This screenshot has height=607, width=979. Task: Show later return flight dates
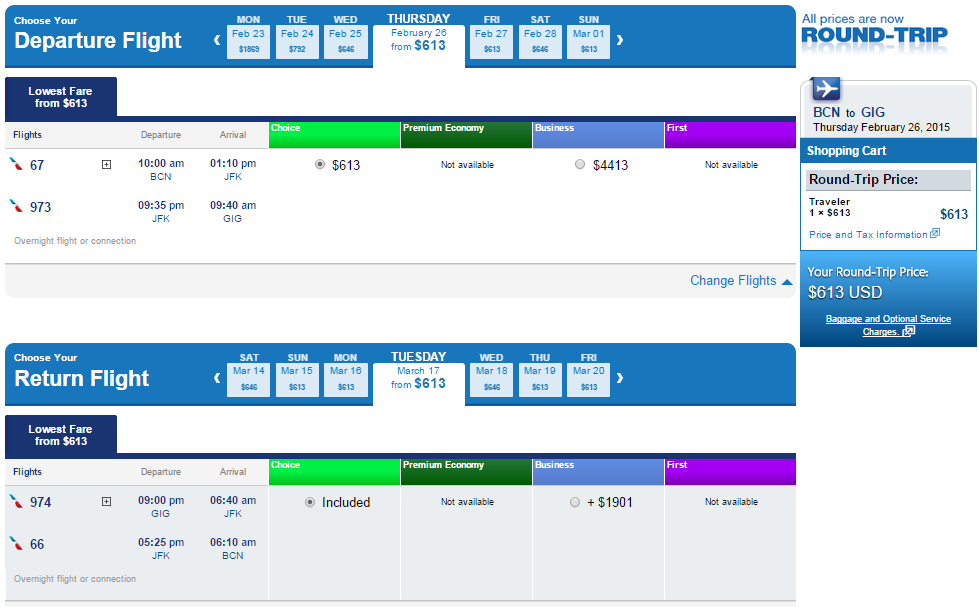[x=619, y=378]
